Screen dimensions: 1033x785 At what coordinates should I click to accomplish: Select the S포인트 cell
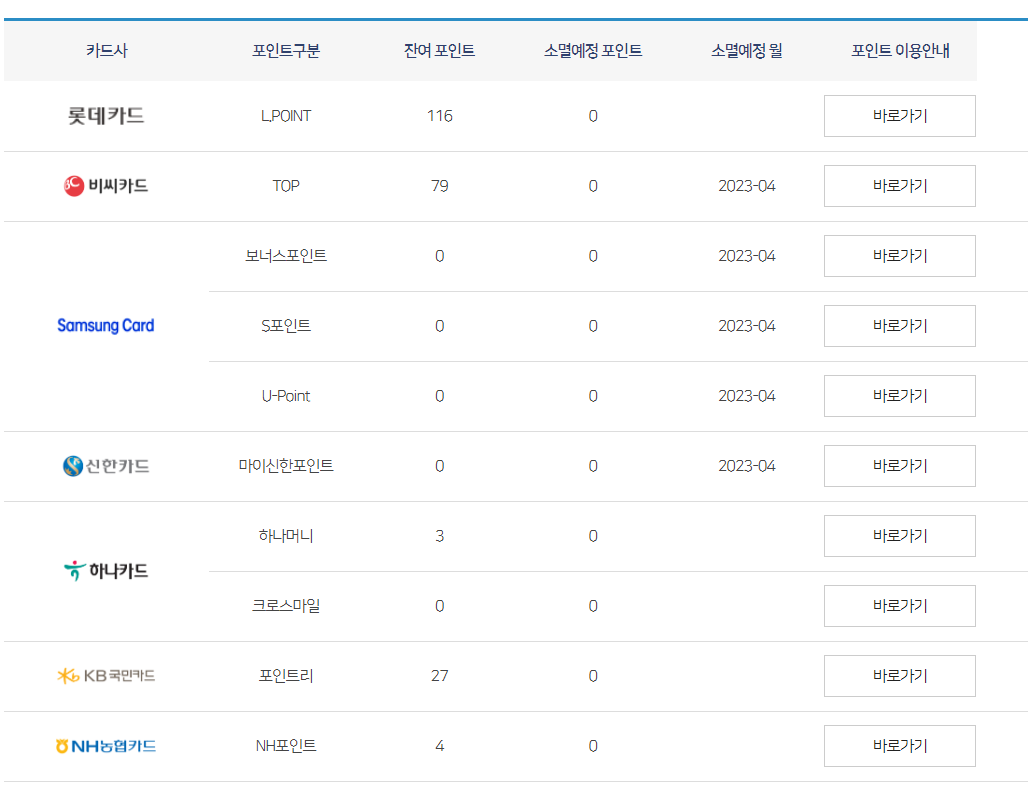pyautogui.click(x=286, y=325)
